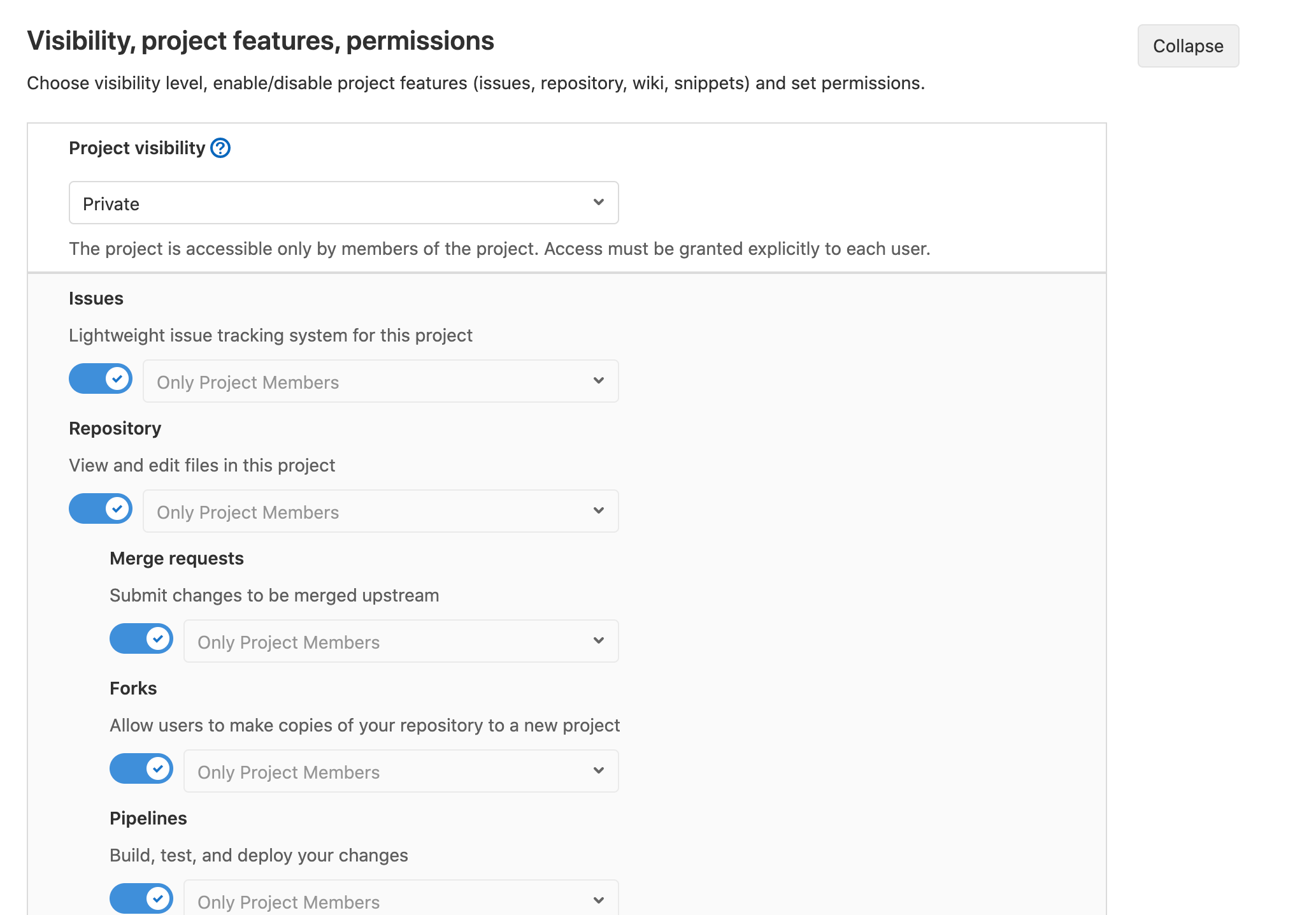Disable the Merge requests toggle
This screenshot has height=915, width=1316.
point(141,638)
